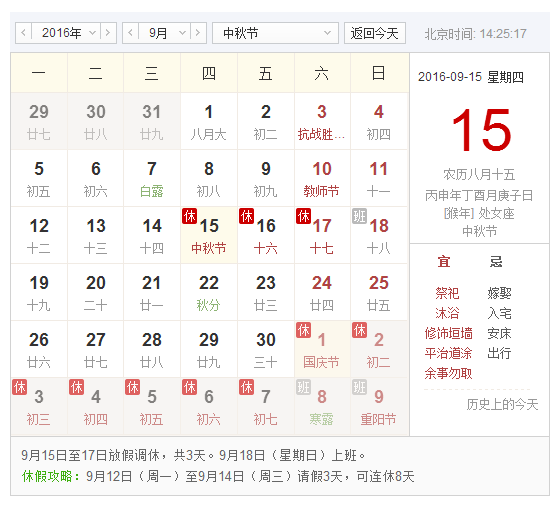Click 祭祀 item under 宜
Viewport: 559px width, 509px height.
pyautogui.click(x=447, y=293)
